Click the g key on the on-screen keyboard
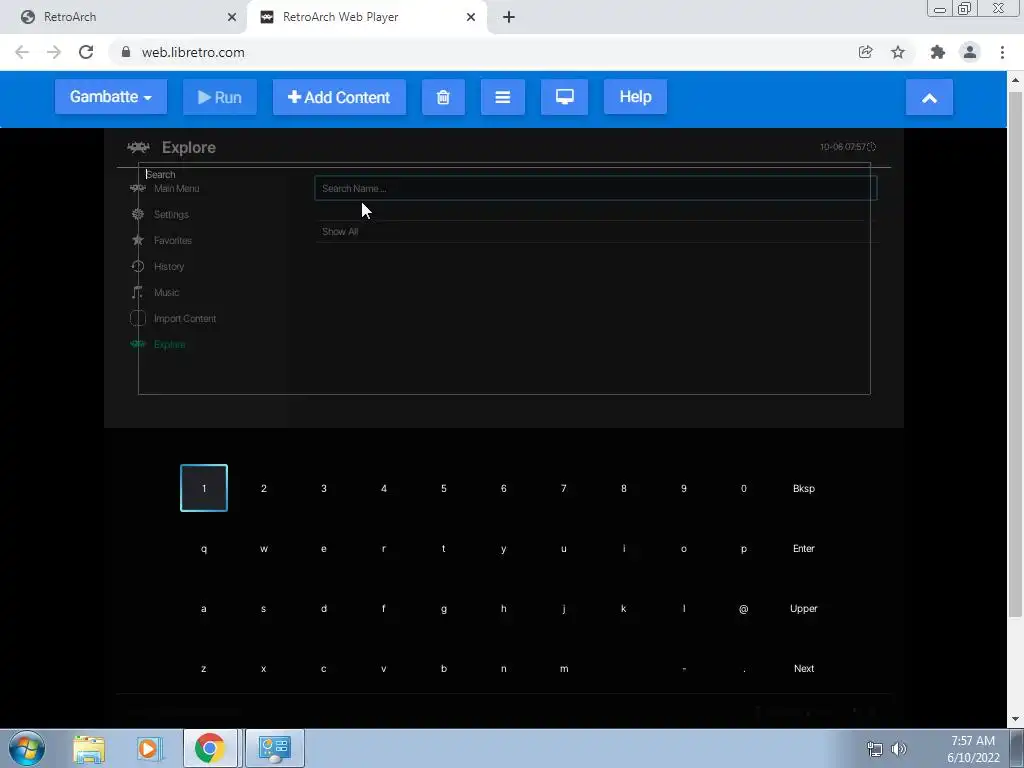The image size is (1024, 768). tap(443, 609)
